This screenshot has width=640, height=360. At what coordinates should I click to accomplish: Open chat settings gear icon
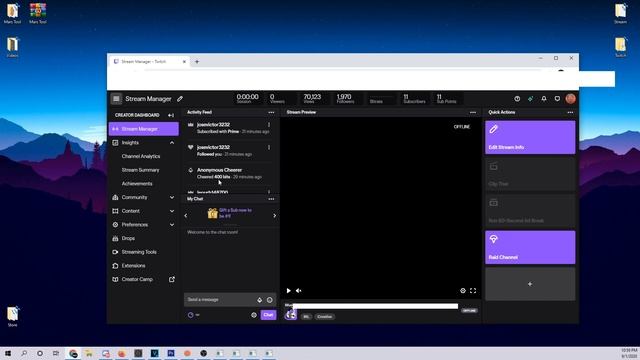click(254, 315)
